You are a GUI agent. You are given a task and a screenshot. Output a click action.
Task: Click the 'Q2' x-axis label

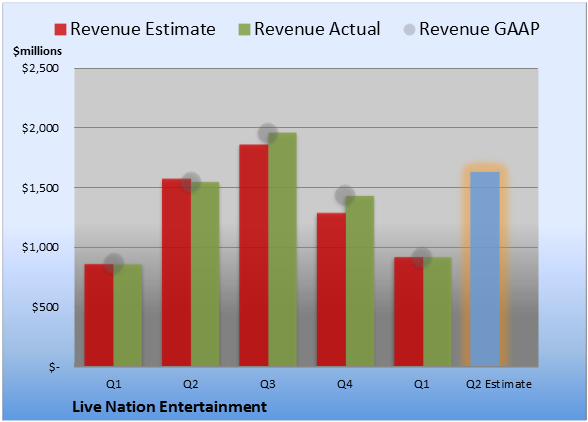click(190, 384)
